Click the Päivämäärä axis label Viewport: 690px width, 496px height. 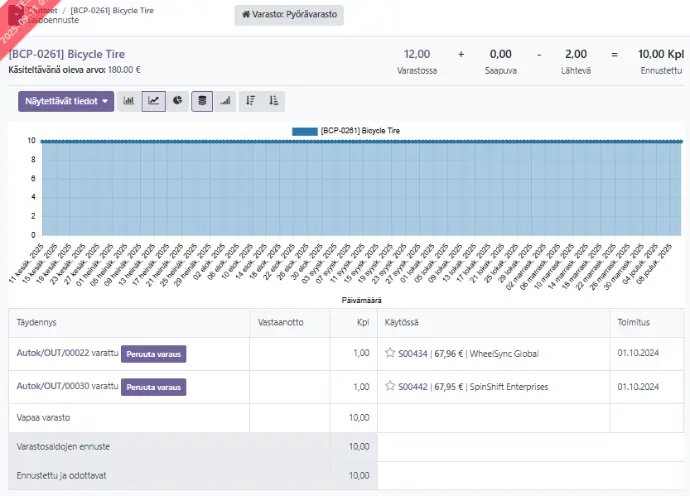tap(362, 301)
